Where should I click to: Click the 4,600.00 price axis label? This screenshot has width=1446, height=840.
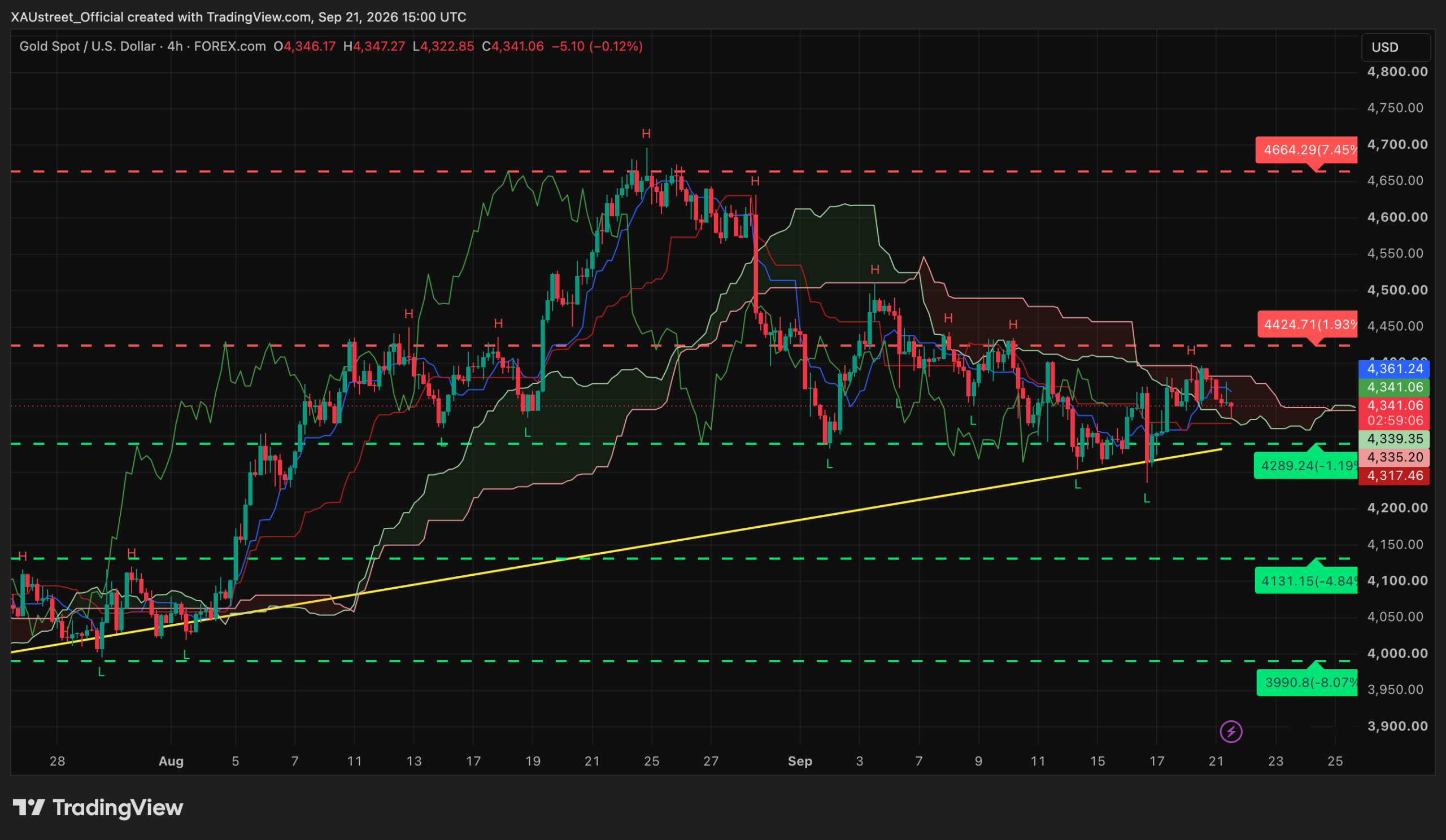[1398, 217]
